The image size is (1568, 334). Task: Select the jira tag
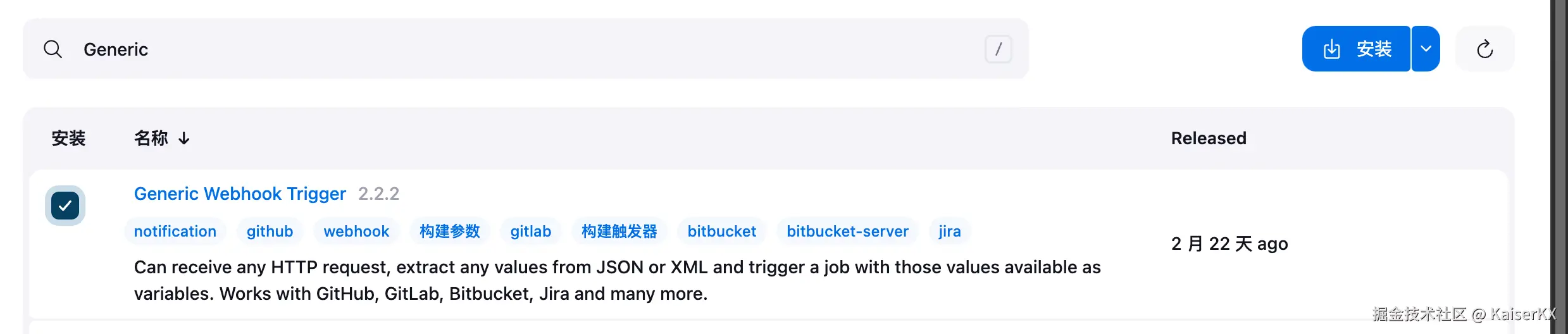949,232
